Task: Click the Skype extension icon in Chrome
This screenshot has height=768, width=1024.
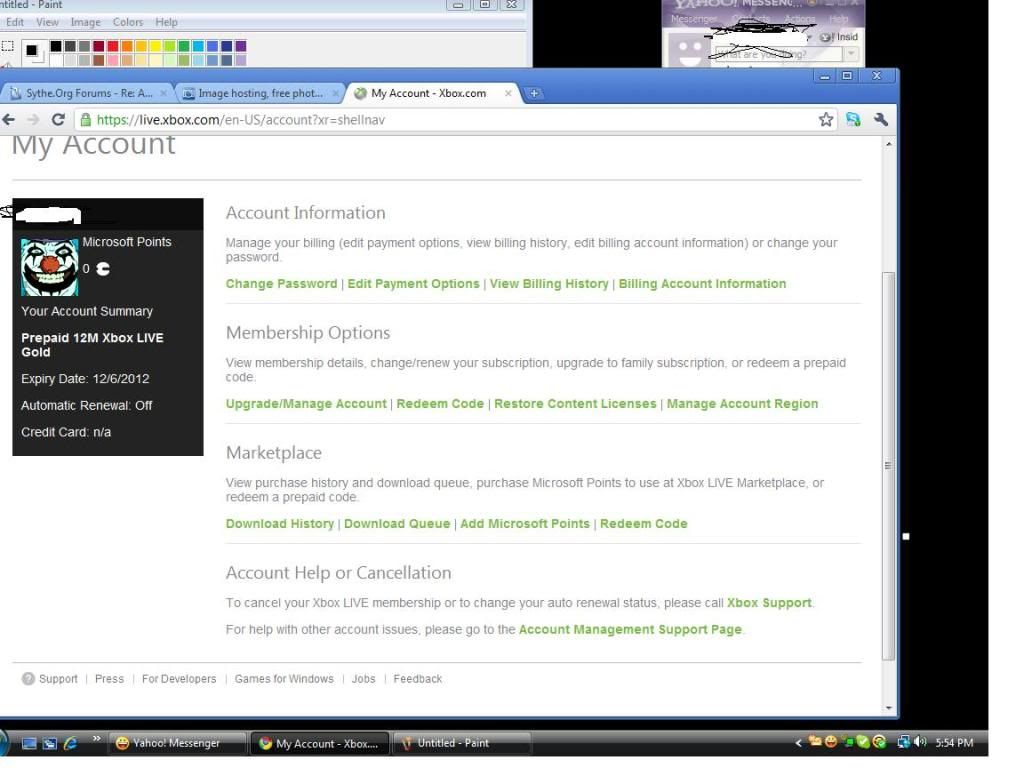Action: 853,120
